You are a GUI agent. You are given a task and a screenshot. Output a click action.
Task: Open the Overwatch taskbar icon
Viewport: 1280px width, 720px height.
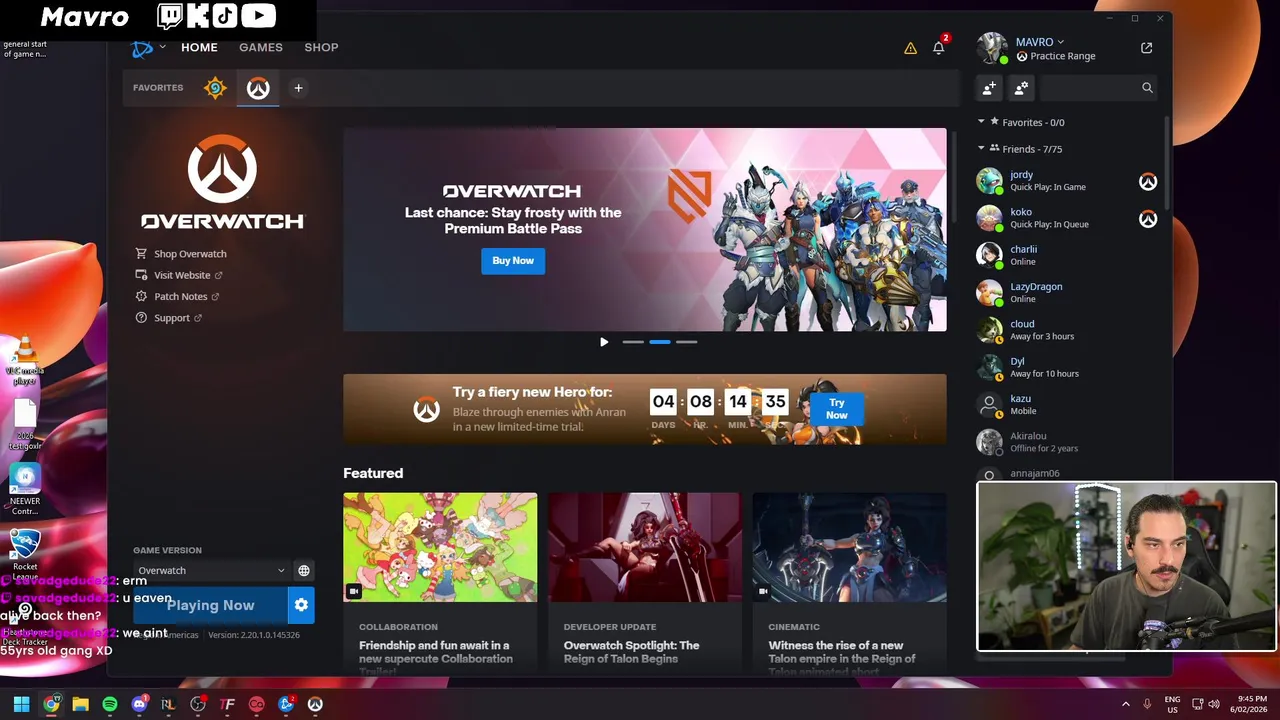[x=315, y=704]
